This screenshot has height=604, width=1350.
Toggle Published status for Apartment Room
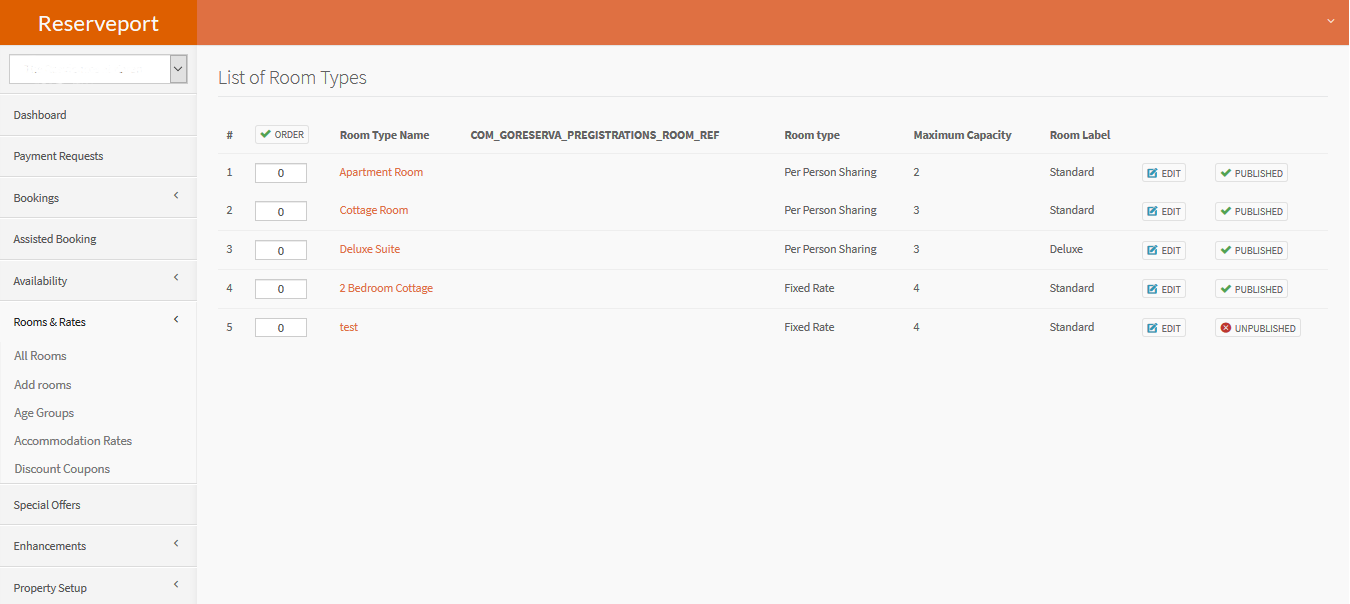[x=1251, y=173]
